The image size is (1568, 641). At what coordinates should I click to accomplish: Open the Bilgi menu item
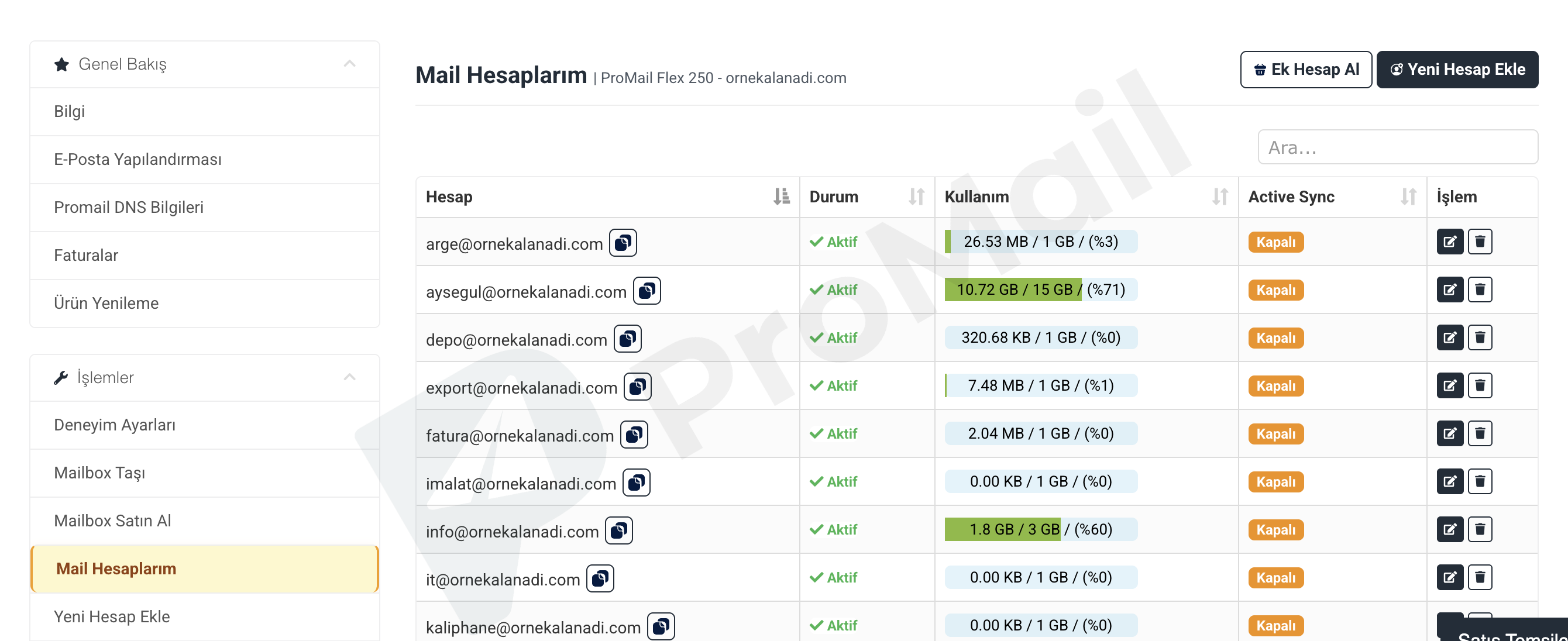(x=205, y=111)
